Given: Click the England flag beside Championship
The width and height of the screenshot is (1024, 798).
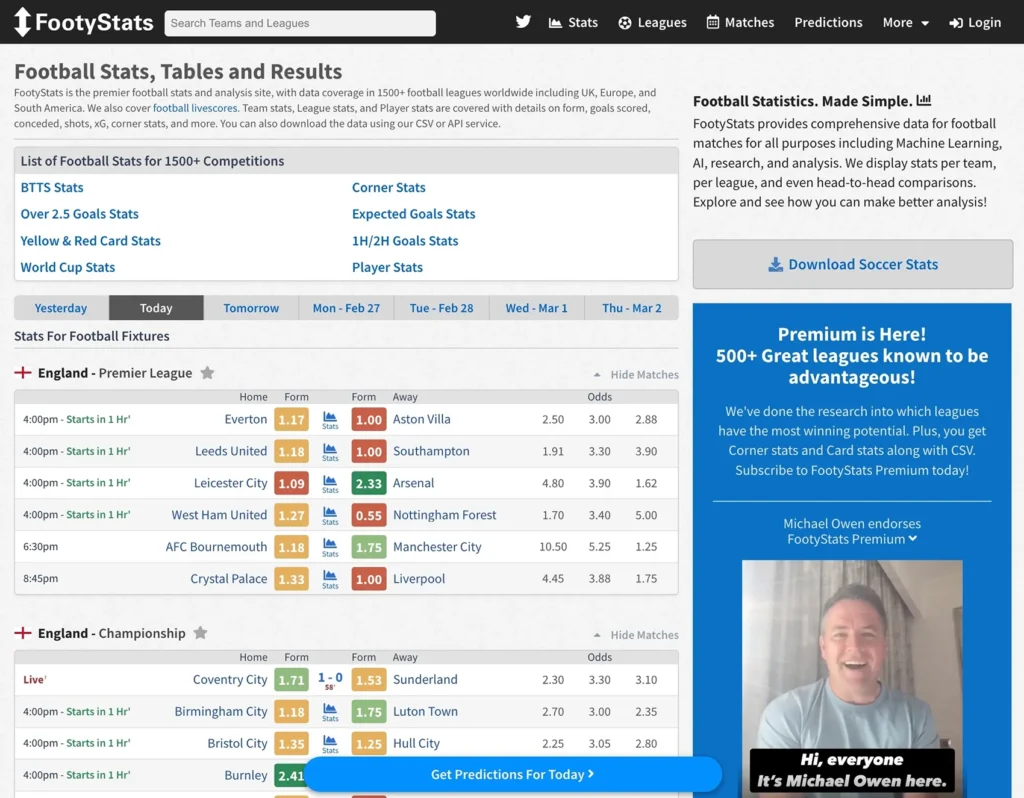Looking at the screenshot, I should [23, 633].
